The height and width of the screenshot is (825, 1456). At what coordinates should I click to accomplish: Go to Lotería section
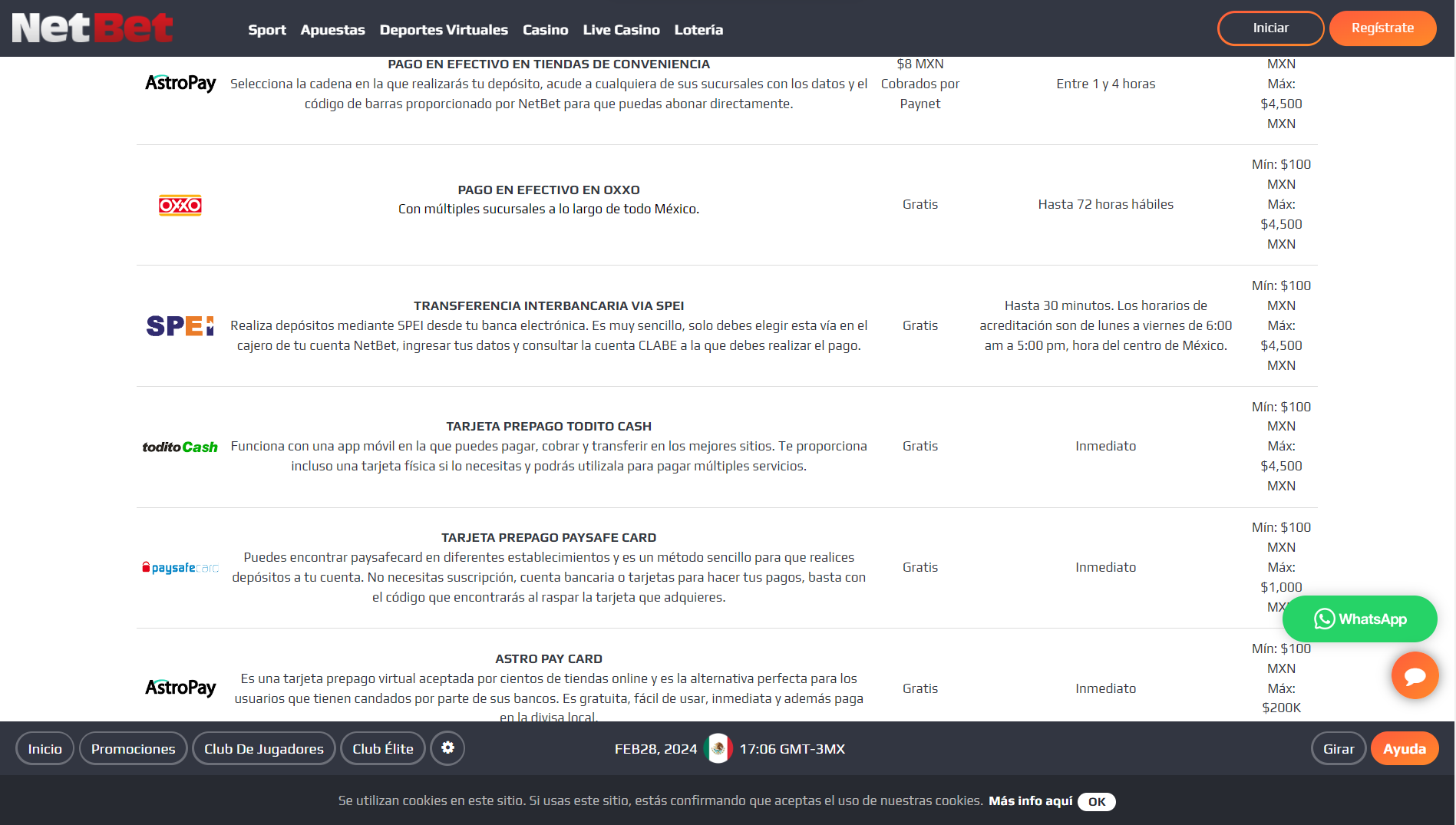(698, 29)
